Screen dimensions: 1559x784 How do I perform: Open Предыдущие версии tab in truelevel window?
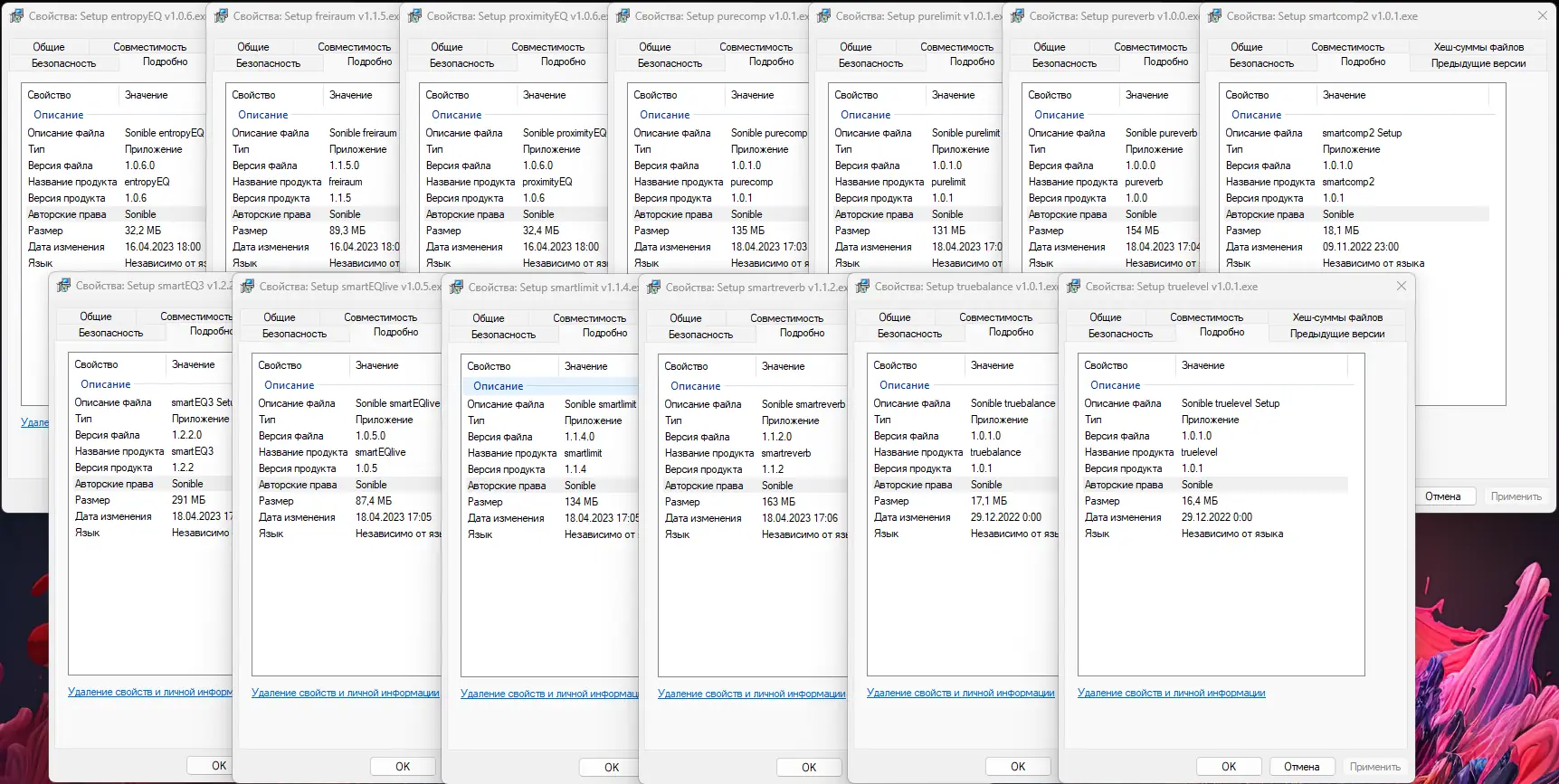click(x=1337, y=334)
